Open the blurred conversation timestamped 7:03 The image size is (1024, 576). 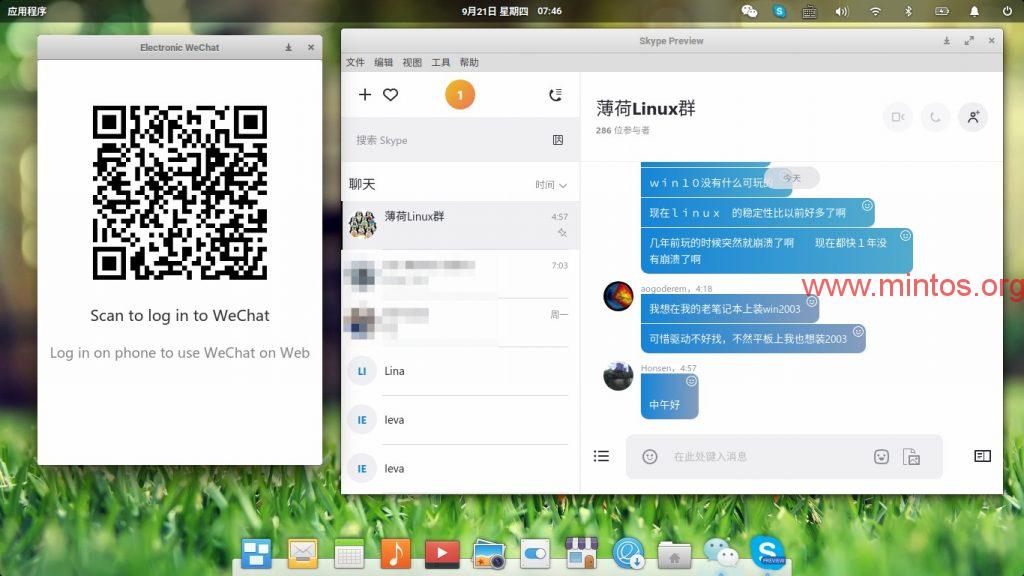pyautogui.click(x=460, y=274)
